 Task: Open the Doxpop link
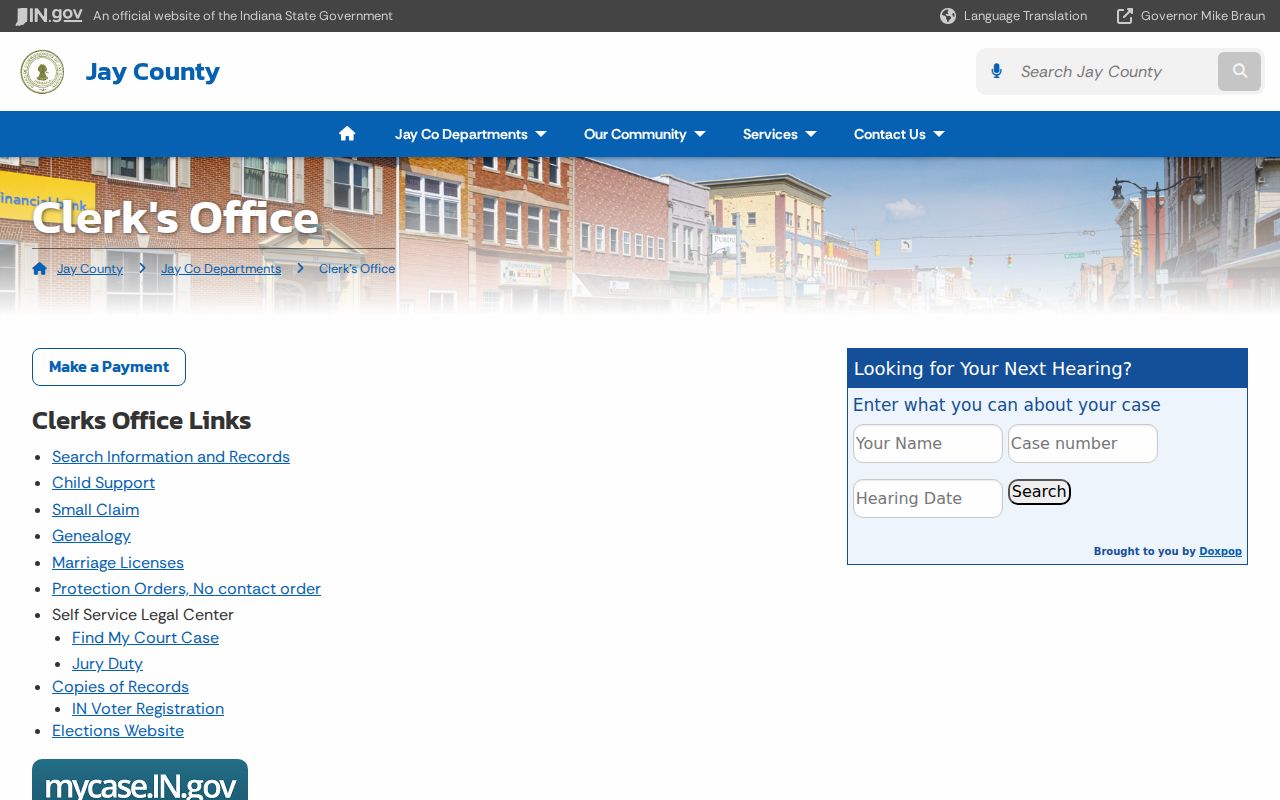pos(1221,551)
